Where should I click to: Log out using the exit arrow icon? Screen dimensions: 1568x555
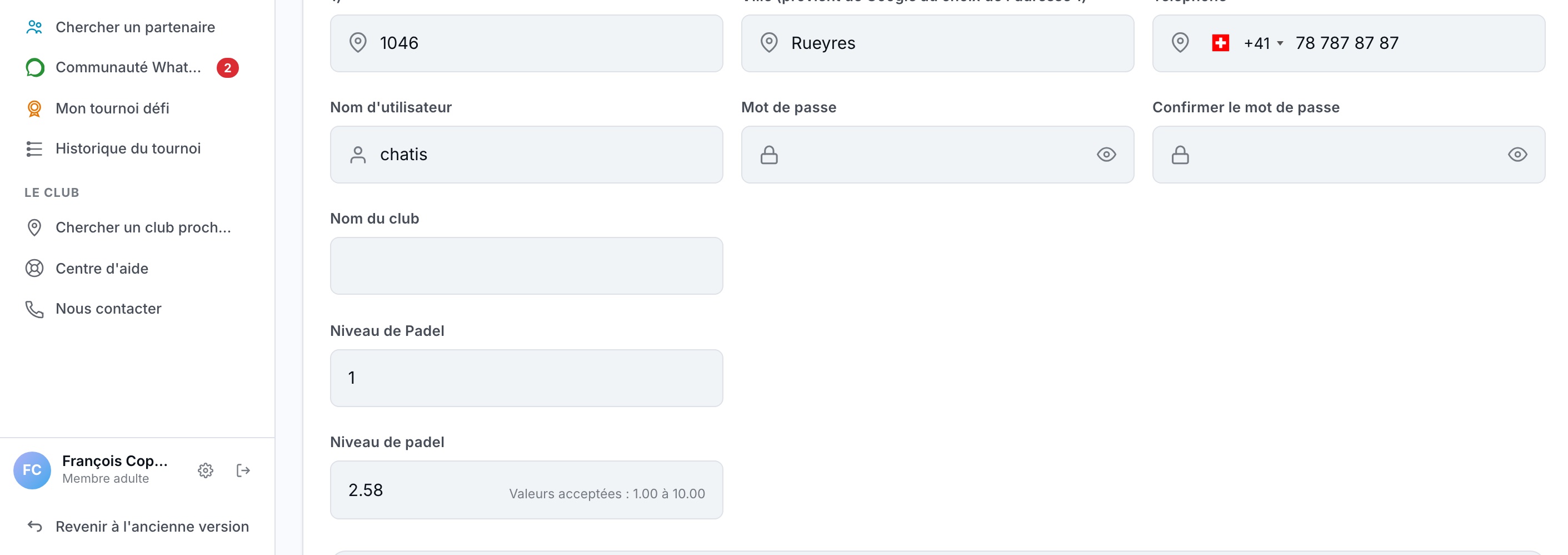243,470
